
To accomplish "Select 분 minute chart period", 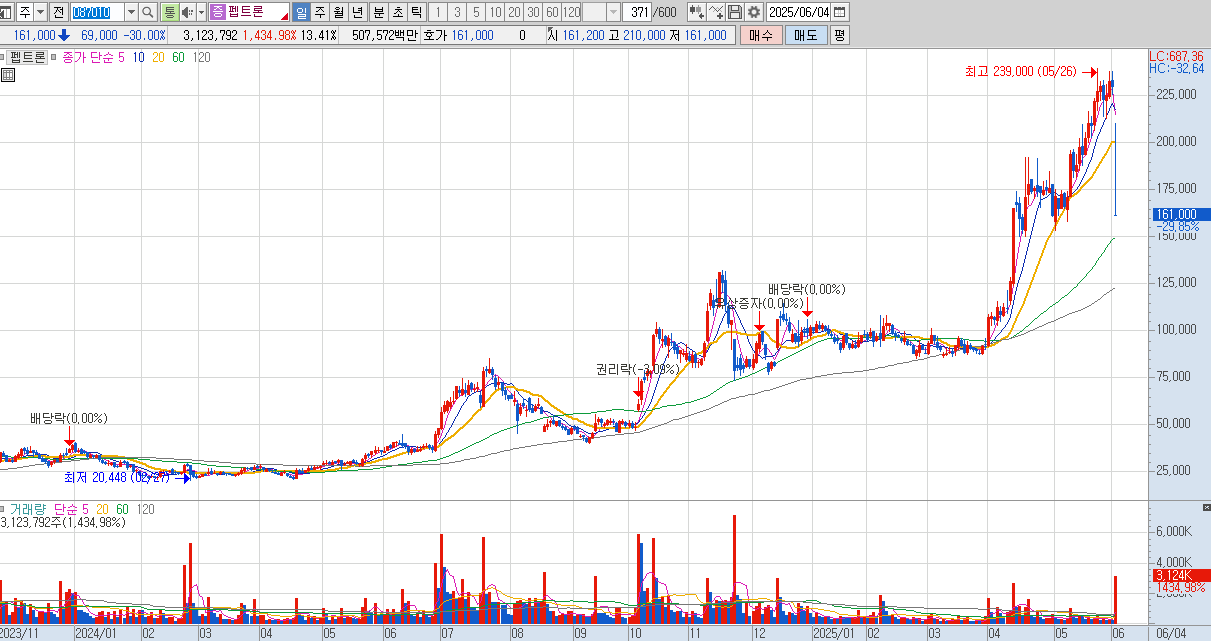I will click(x=379, y=12).
